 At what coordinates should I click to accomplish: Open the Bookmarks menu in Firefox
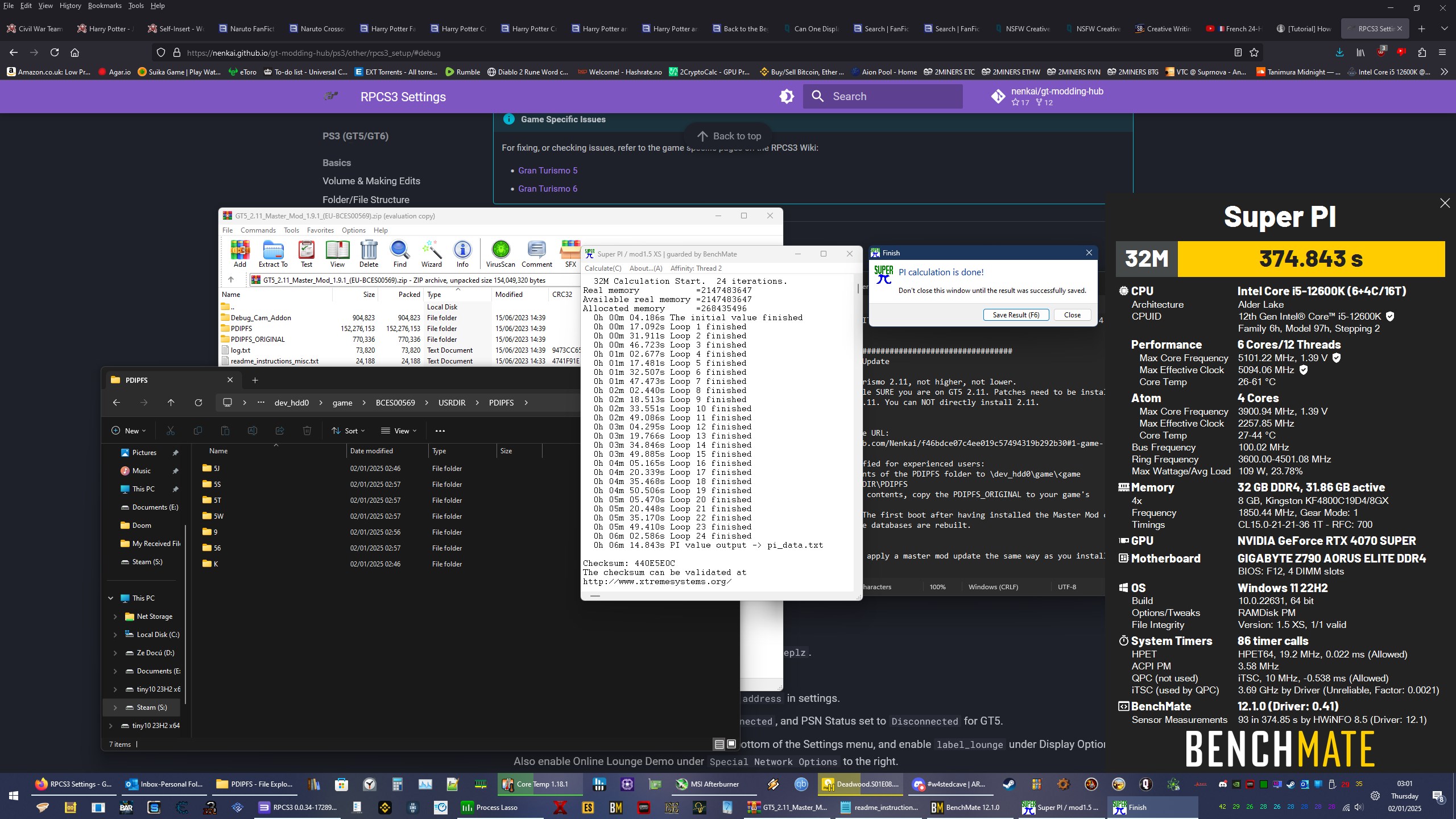click(105, 6)
